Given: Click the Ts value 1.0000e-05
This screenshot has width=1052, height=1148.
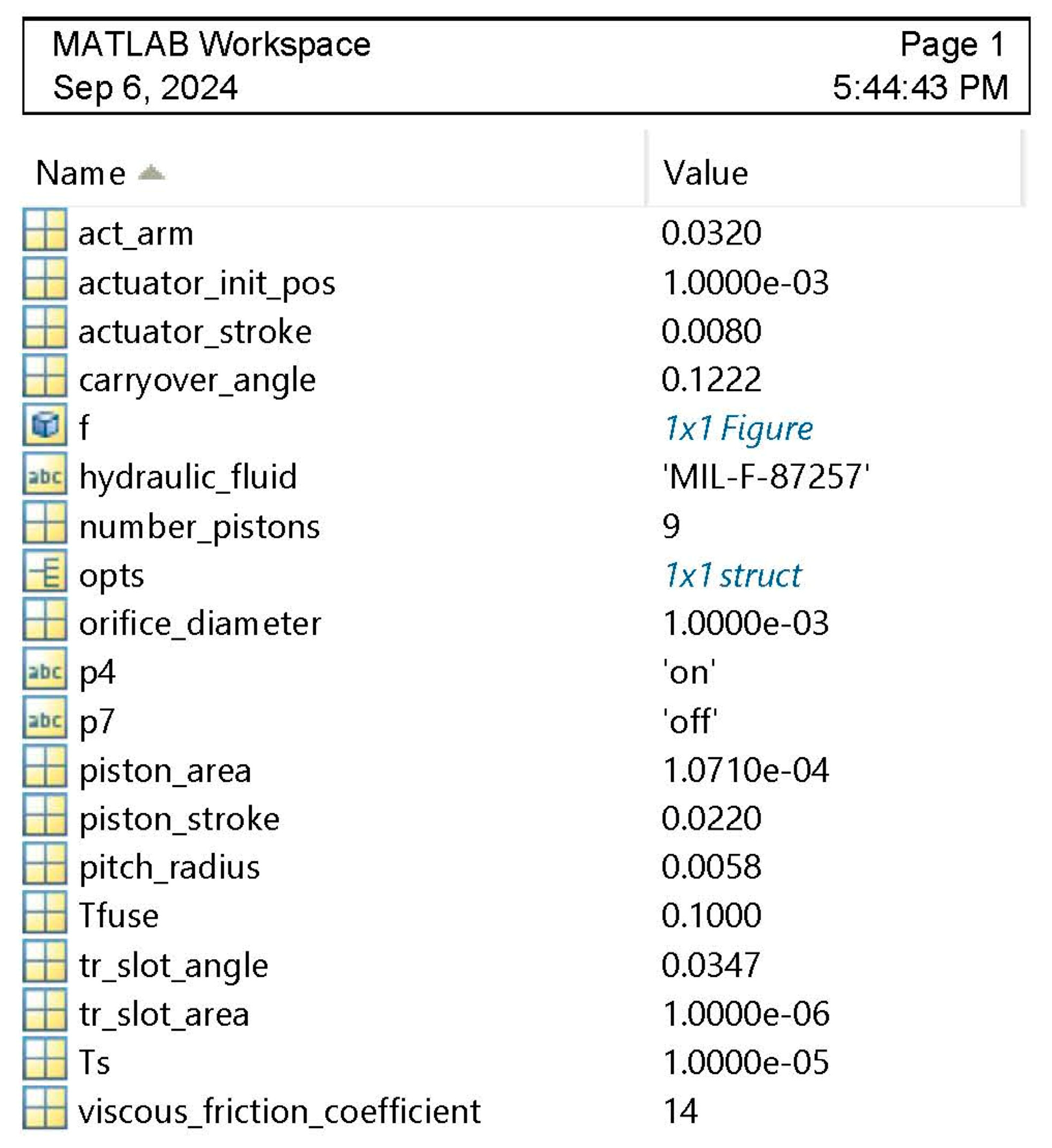Looking at the screenshot, I should click(745, 1062).
